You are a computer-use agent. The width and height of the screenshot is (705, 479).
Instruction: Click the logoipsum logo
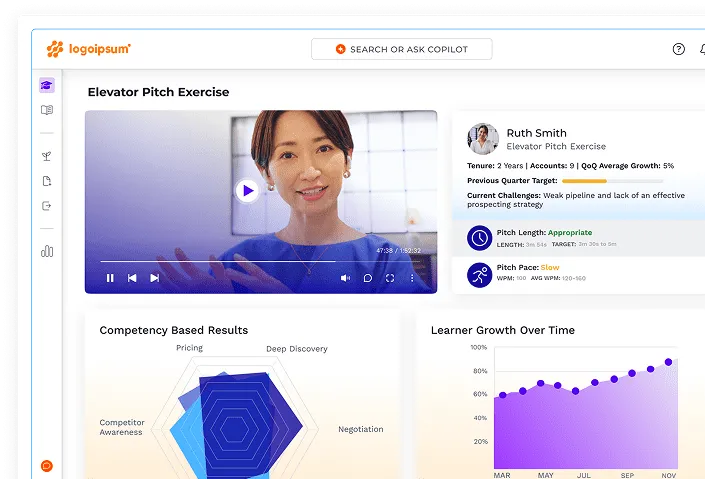pyautogui.click(x=88, y=49)
